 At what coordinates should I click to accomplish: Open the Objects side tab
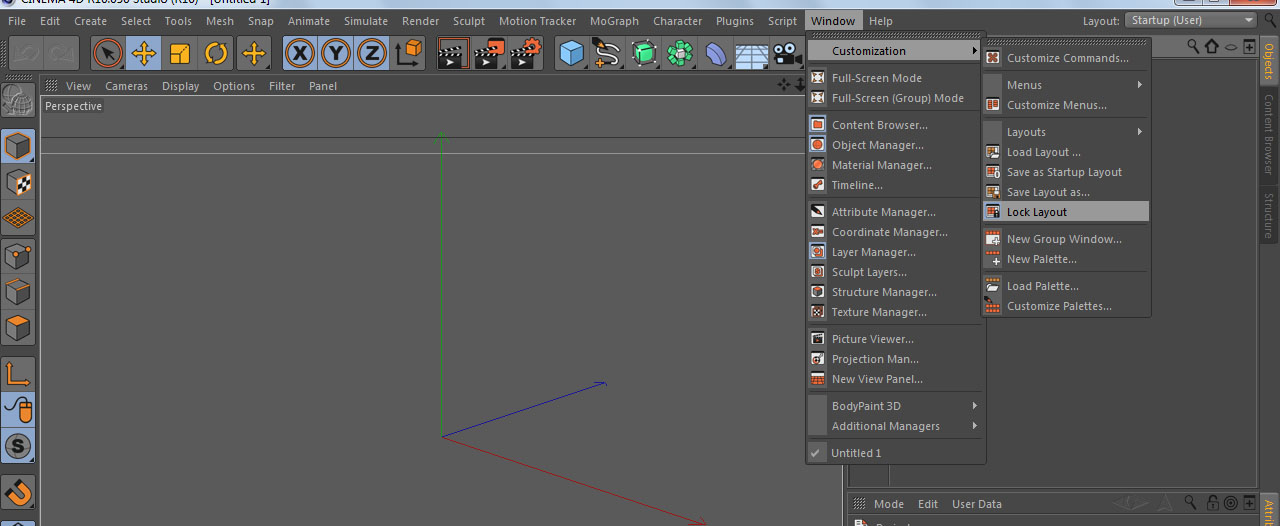tap(1269, 61)
